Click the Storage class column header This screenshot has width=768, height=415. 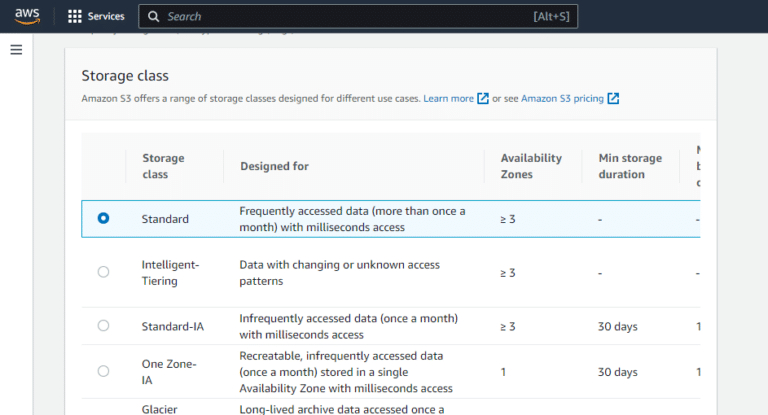pyautogui.click(x=163, y=166)
